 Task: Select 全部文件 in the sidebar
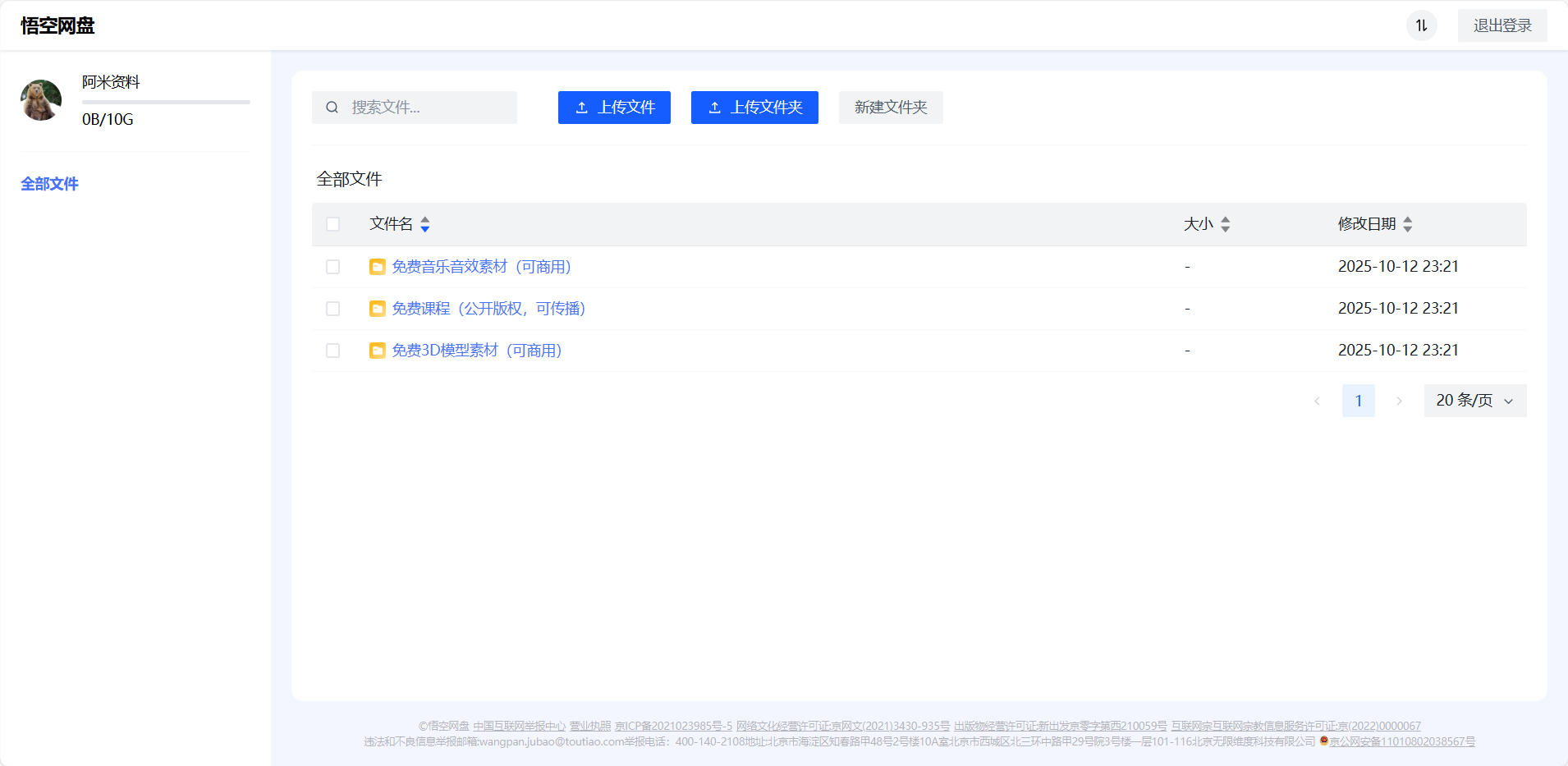(x=49, y=183)
